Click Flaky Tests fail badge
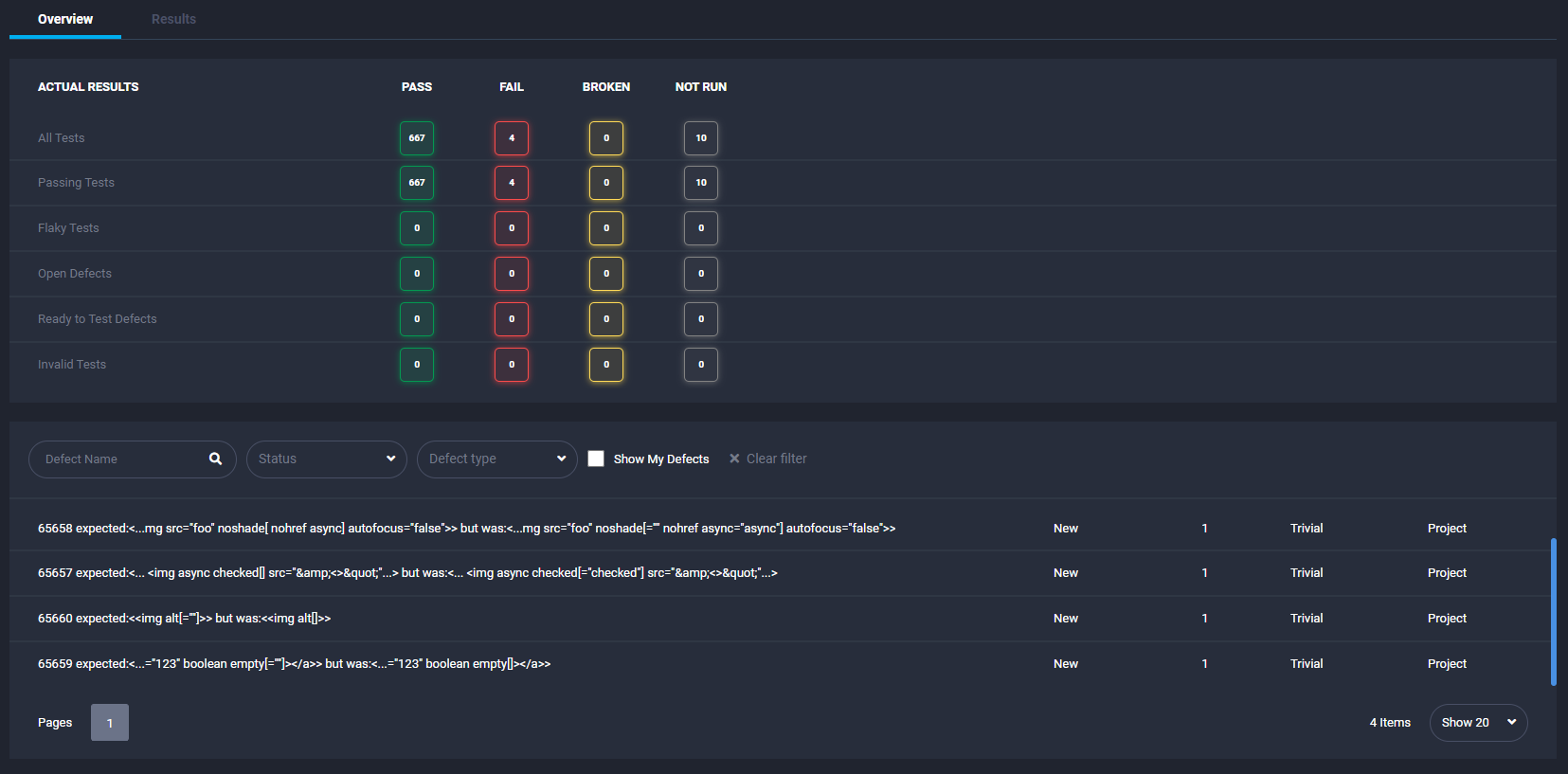The width and height of the screenshot is (1568, 774). [512, 228]
